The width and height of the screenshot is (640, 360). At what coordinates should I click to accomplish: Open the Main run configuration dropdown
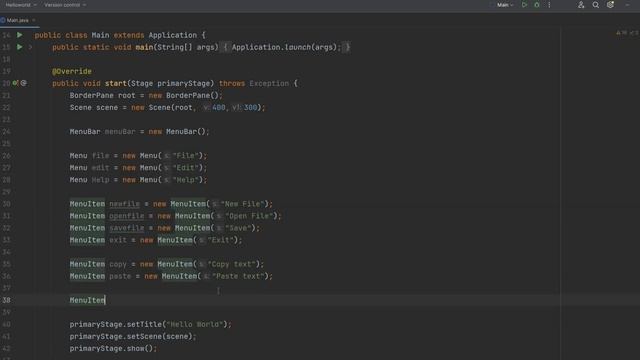click(x=505, y=5)
